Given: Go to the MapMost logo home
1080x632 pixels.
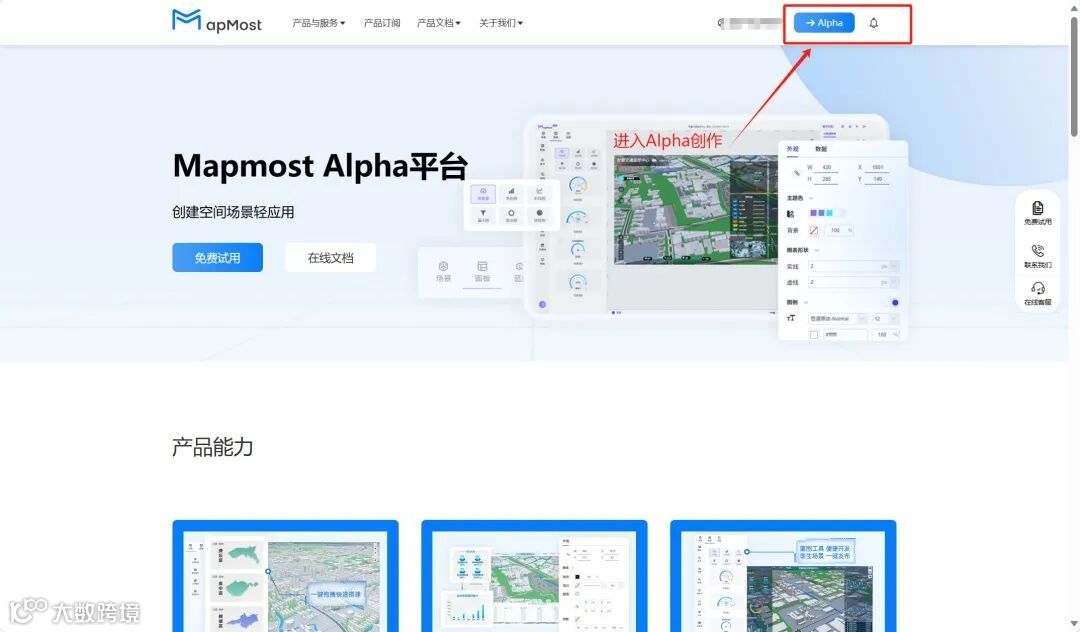Looking at the screenshot, I should click(216, 21).
